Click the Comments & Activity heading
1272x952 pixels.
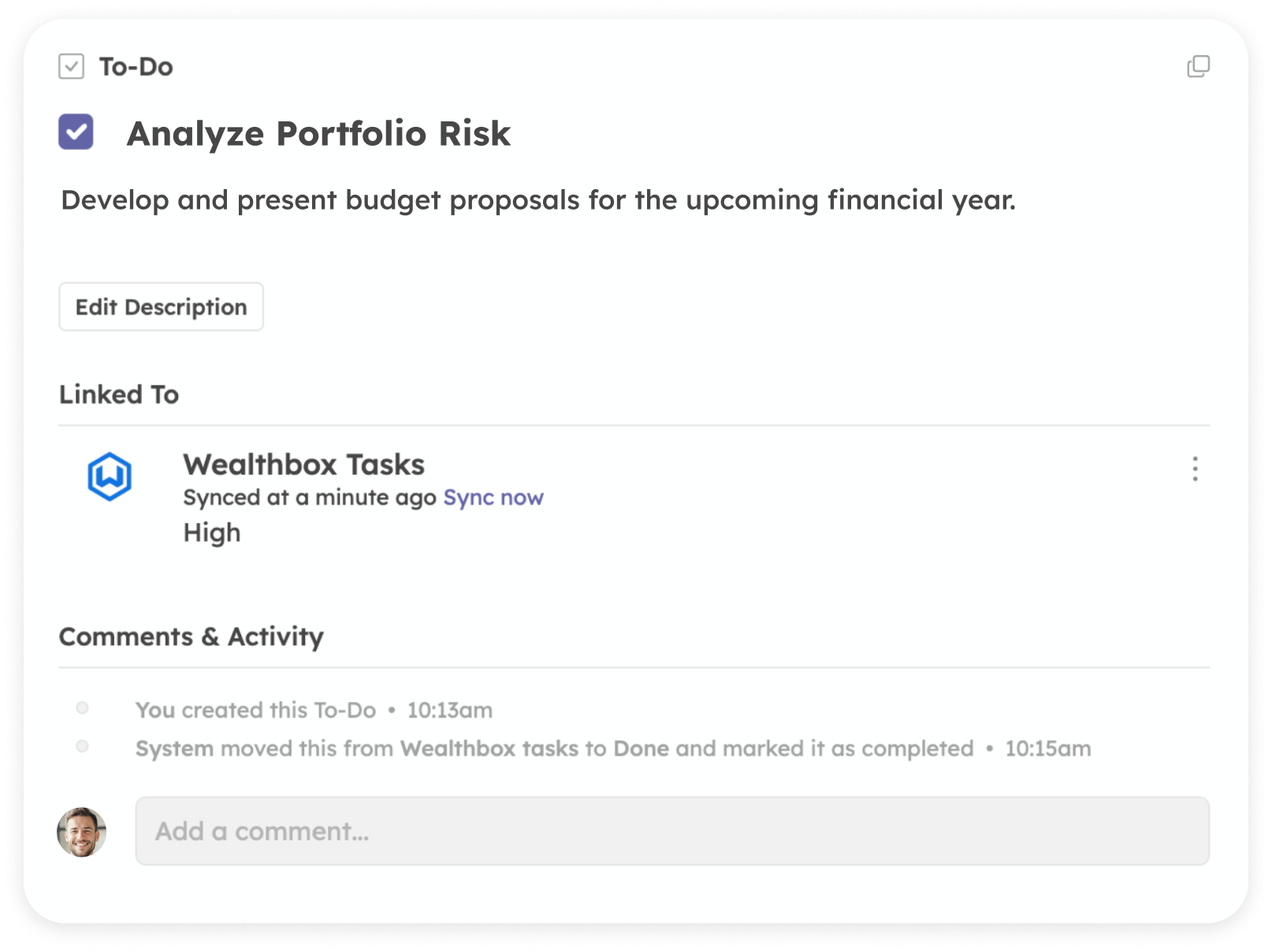point(192,637)
